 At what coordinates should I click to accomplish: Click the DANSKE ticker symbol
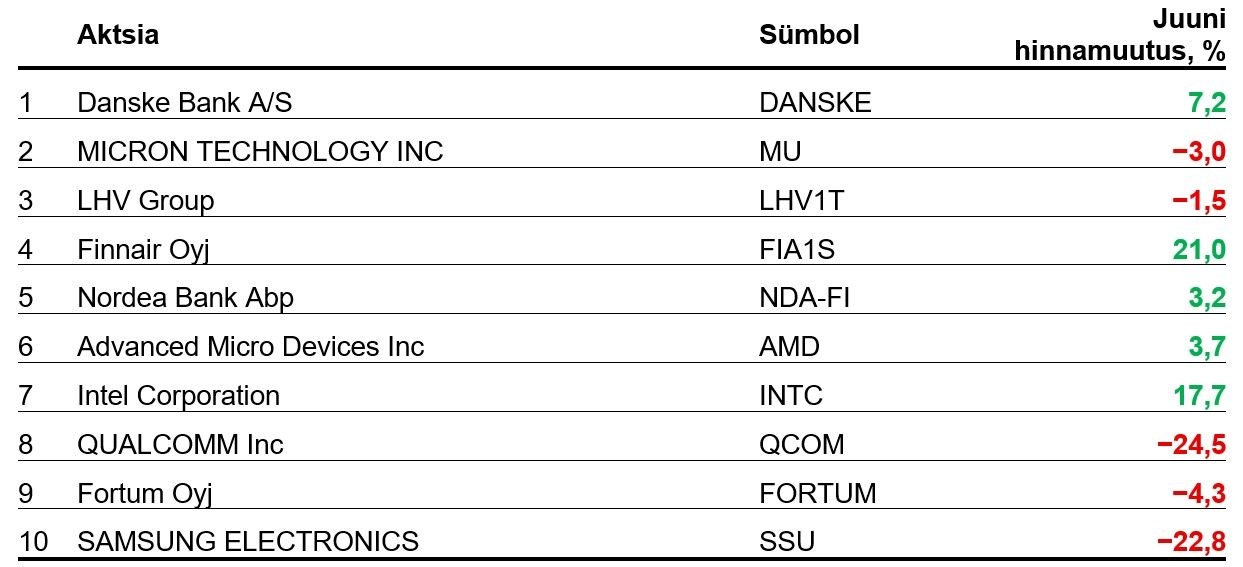click(816, 102)
